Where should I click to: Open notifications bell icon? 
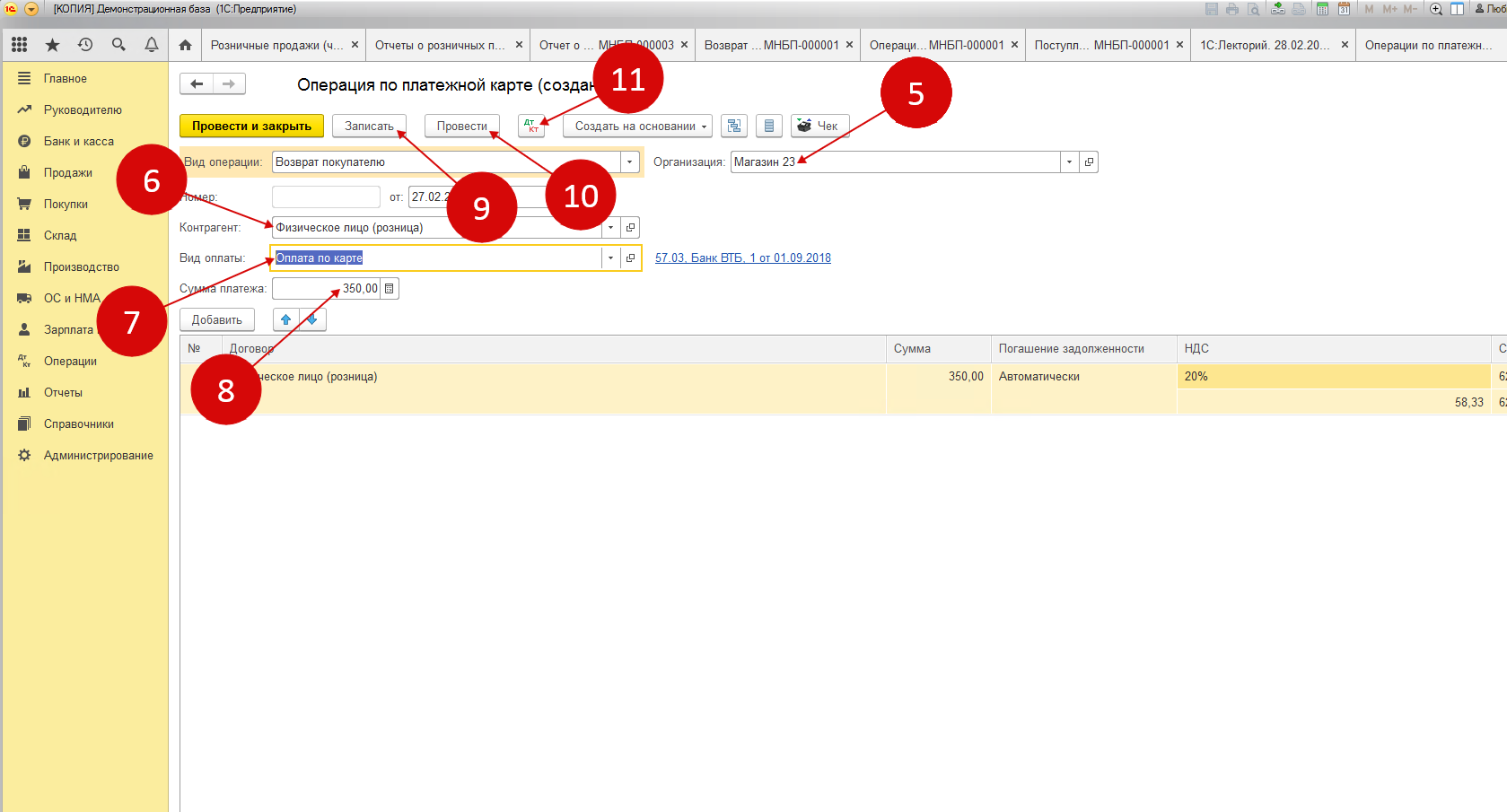coord(152,45)
